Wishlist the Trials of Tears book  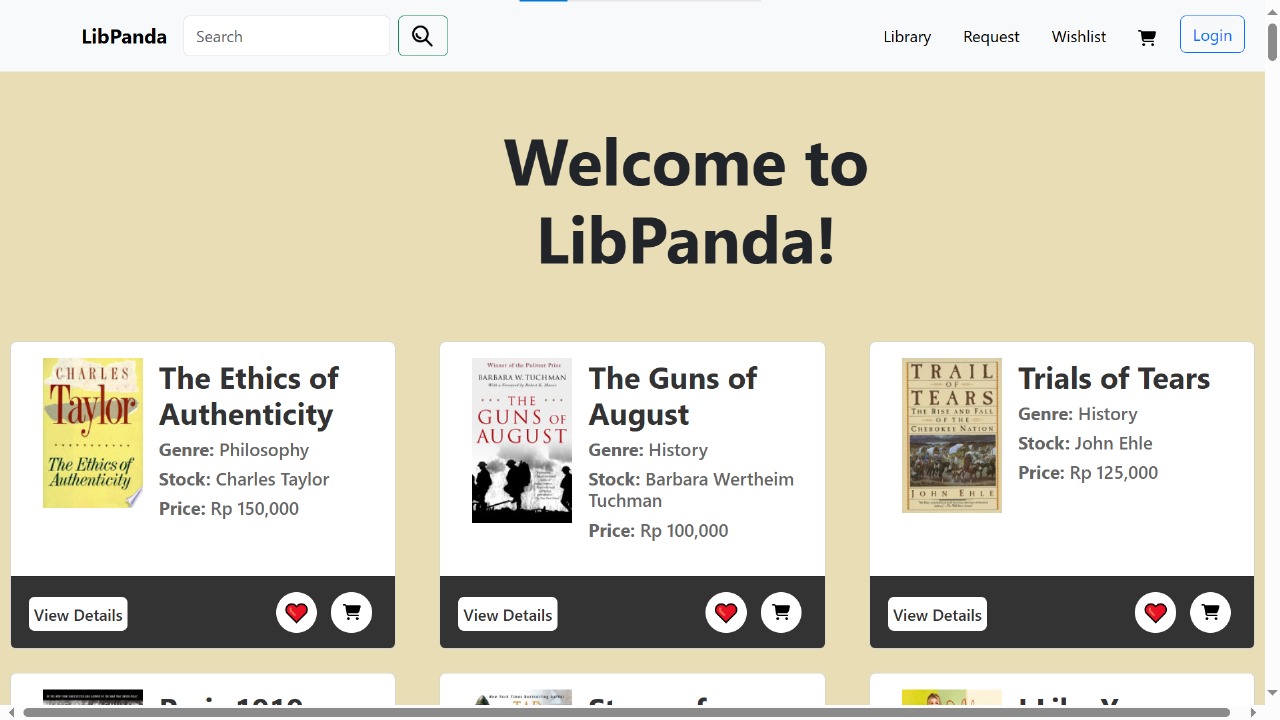pyautogui.click(x=1155, y=612)
